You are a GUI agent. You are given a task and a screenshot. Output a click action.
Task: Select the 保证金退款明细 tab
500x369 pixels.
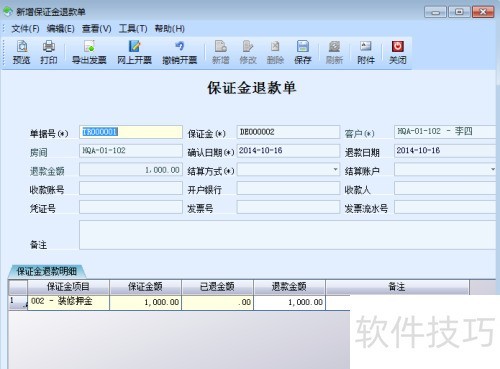(x=47, y=271)
